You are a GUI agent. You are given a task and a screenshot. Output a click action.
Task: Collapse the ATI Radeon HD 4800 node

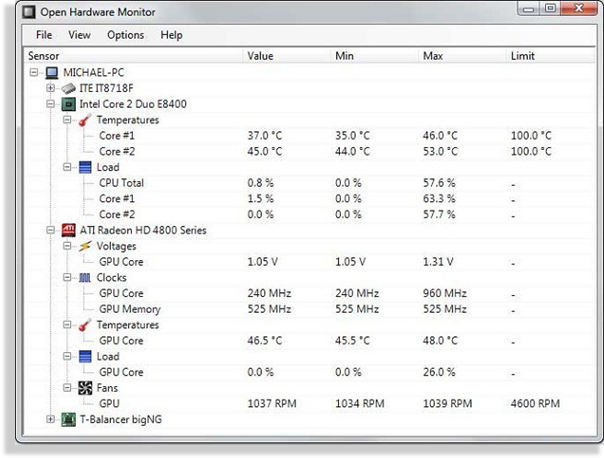[50, 230]
